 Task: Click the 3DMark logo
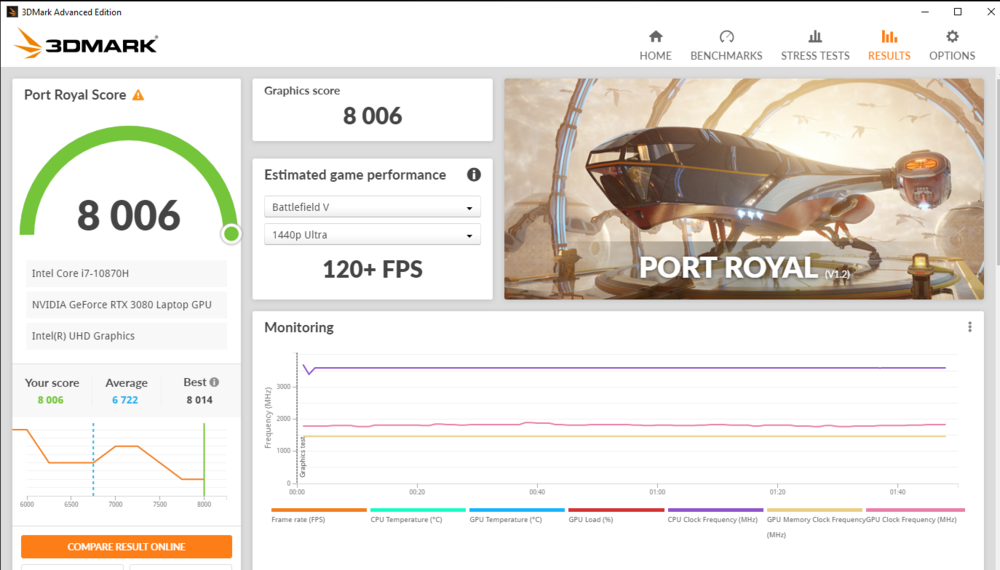[86, 44]
